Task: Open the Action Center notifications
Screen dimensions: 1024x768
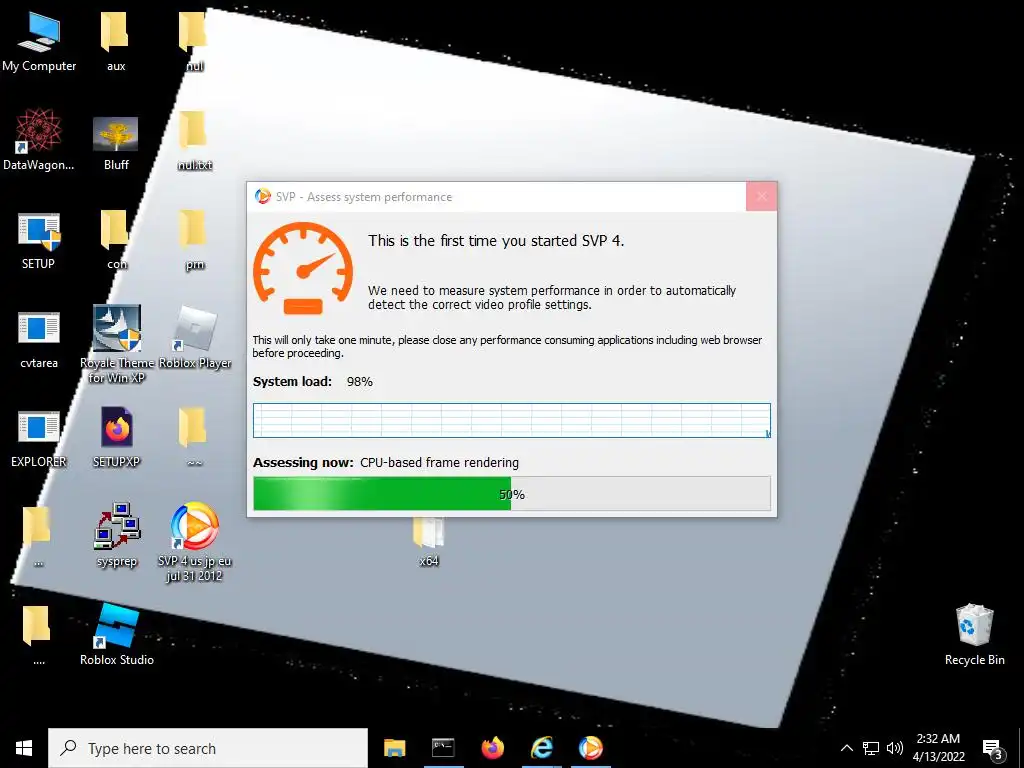Action: coord(993,749)
